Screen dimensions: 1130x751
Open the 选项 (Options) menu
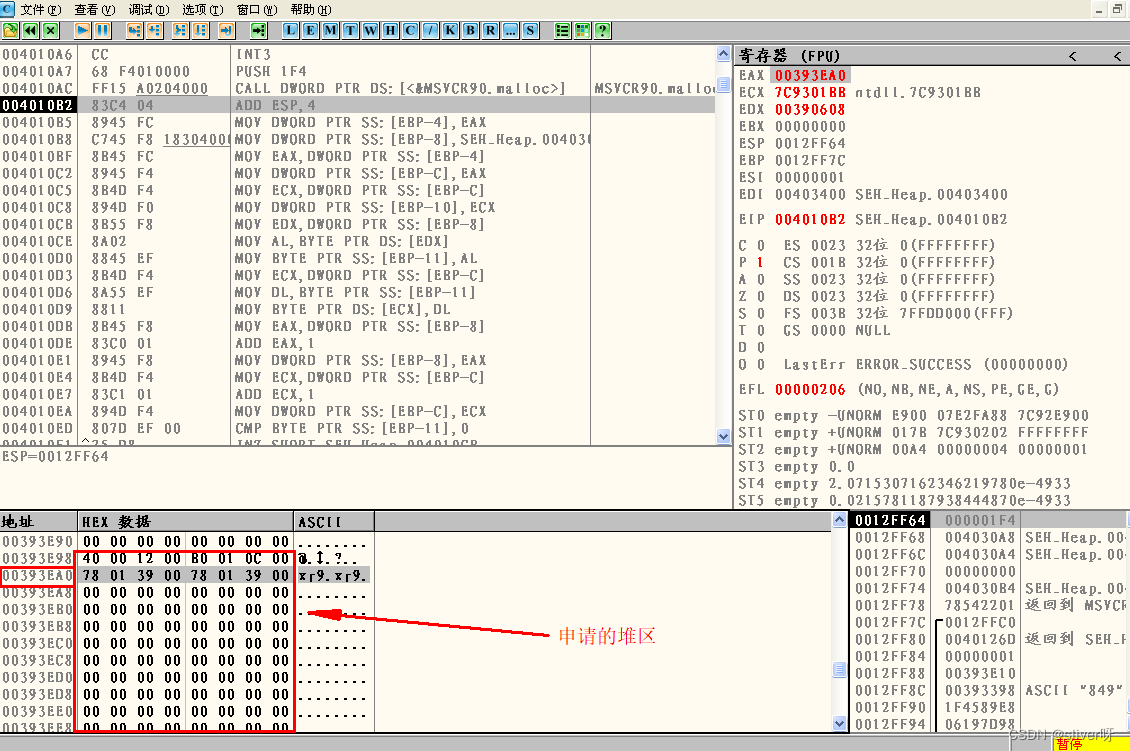pos(202,9)
